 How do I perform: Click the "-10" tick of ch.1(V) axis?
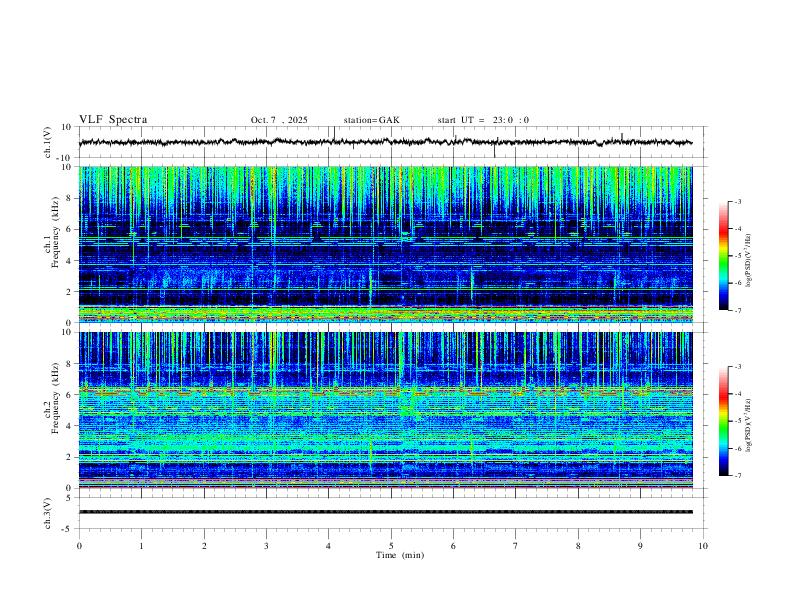point(63,158)
